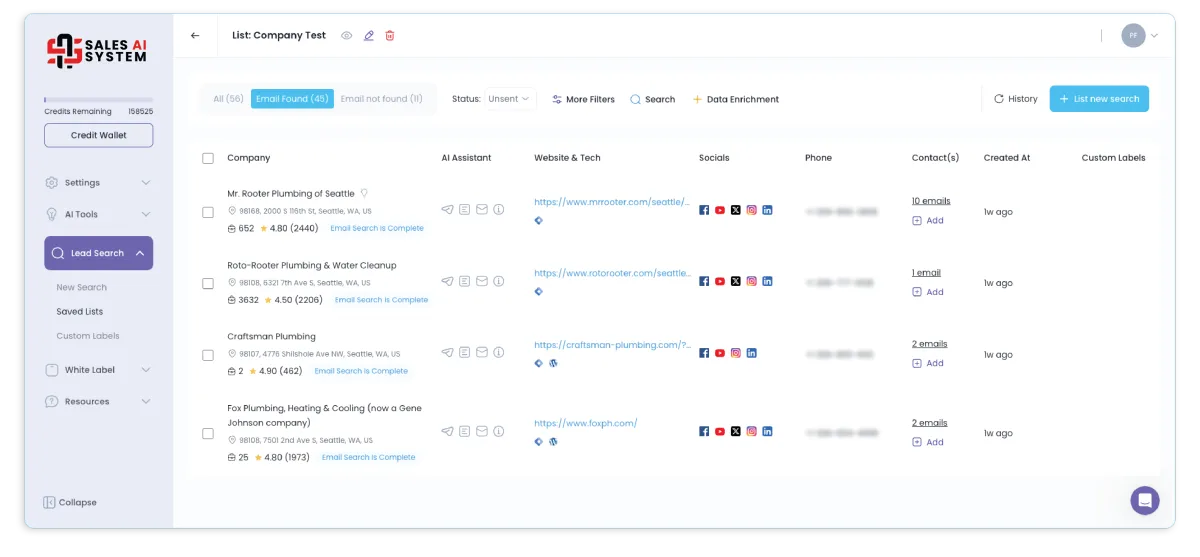
Task: Click send icon for Roto-Rooter row
Action: click(447, 281)
